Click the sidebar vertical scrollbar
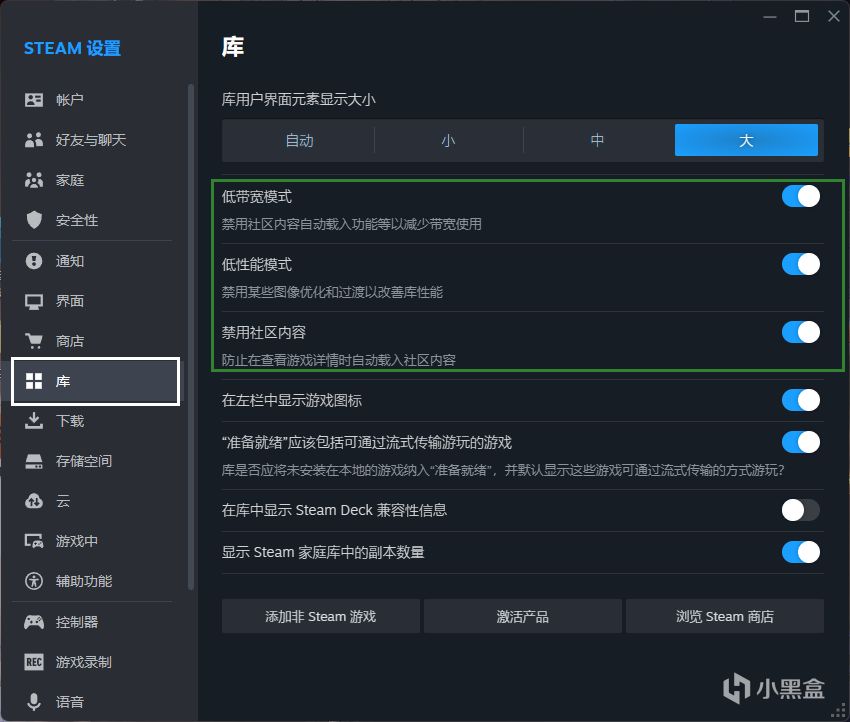 (x=190, y=336)
